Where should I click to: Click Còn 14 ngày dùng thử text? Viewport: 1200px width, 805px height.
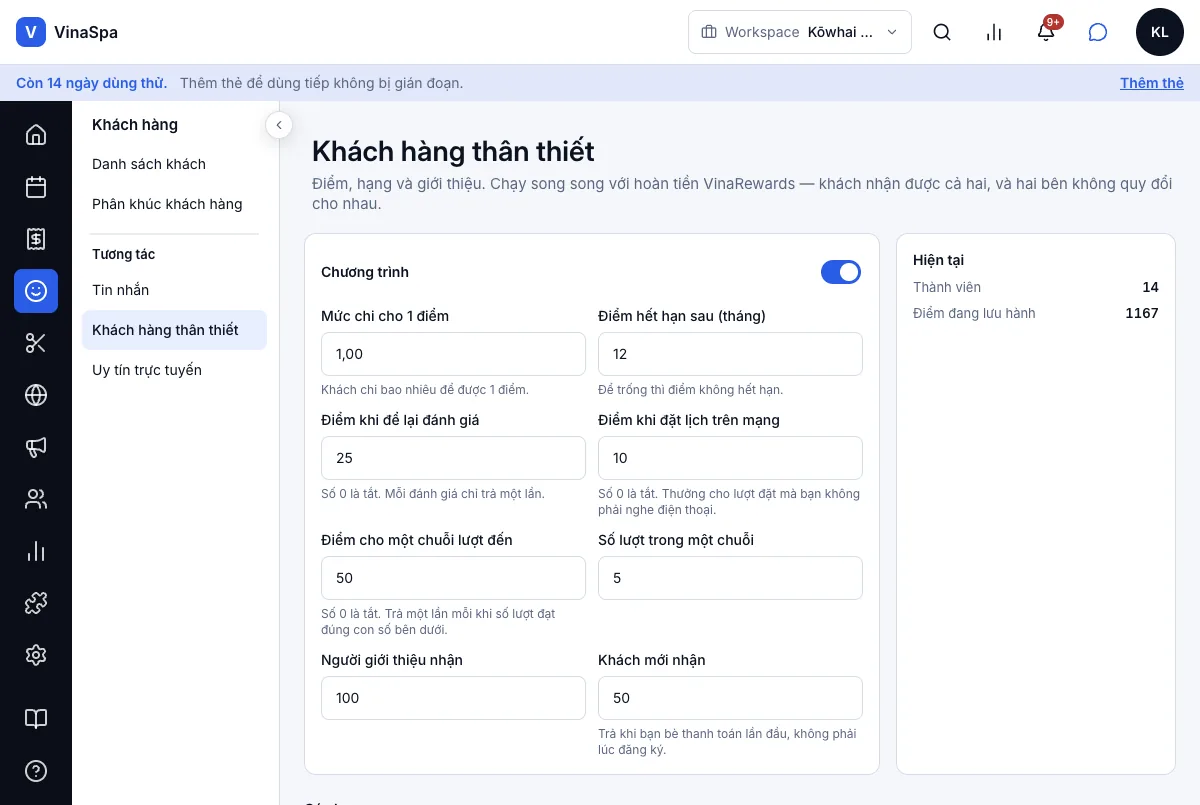[92, 83]
